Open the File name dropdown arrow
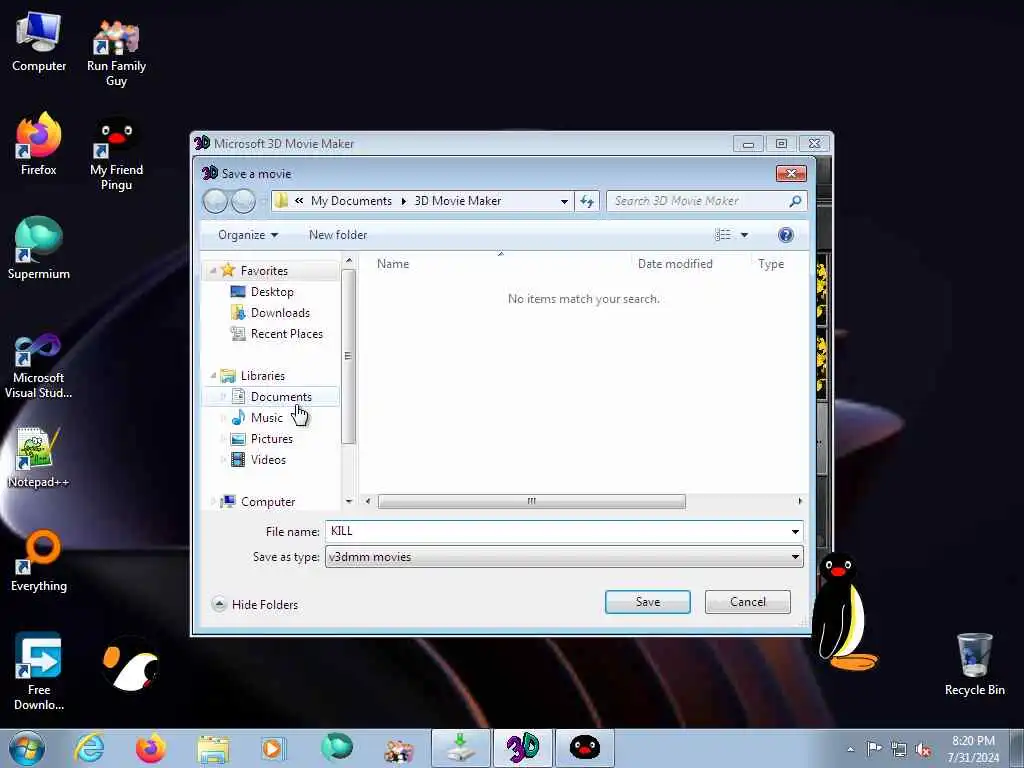Image resolution: width=1024 pixels, height=768 pixels. 795,532
